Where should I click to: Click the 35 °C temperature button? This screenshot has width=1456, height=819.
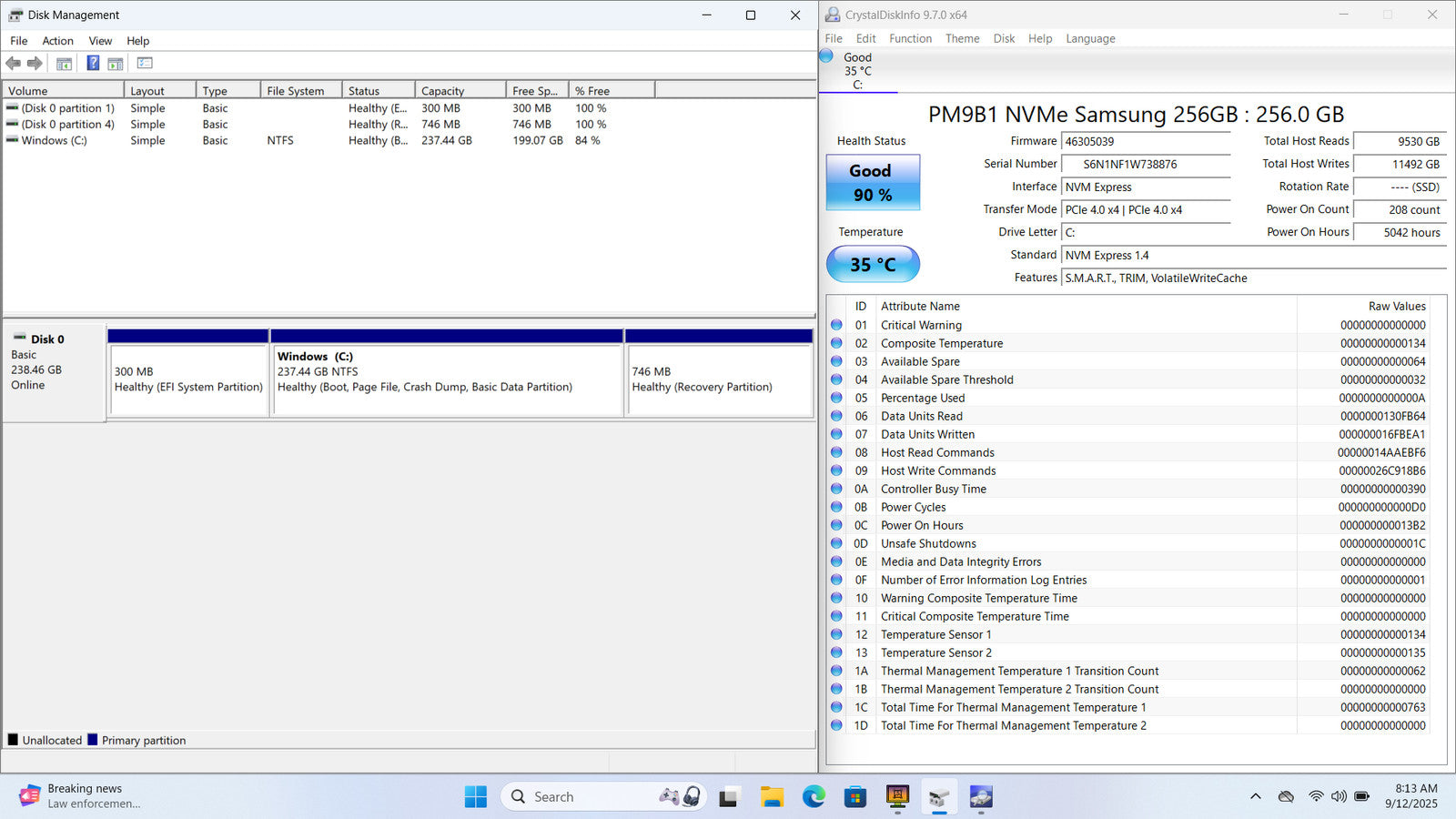(x=872, y=265)
